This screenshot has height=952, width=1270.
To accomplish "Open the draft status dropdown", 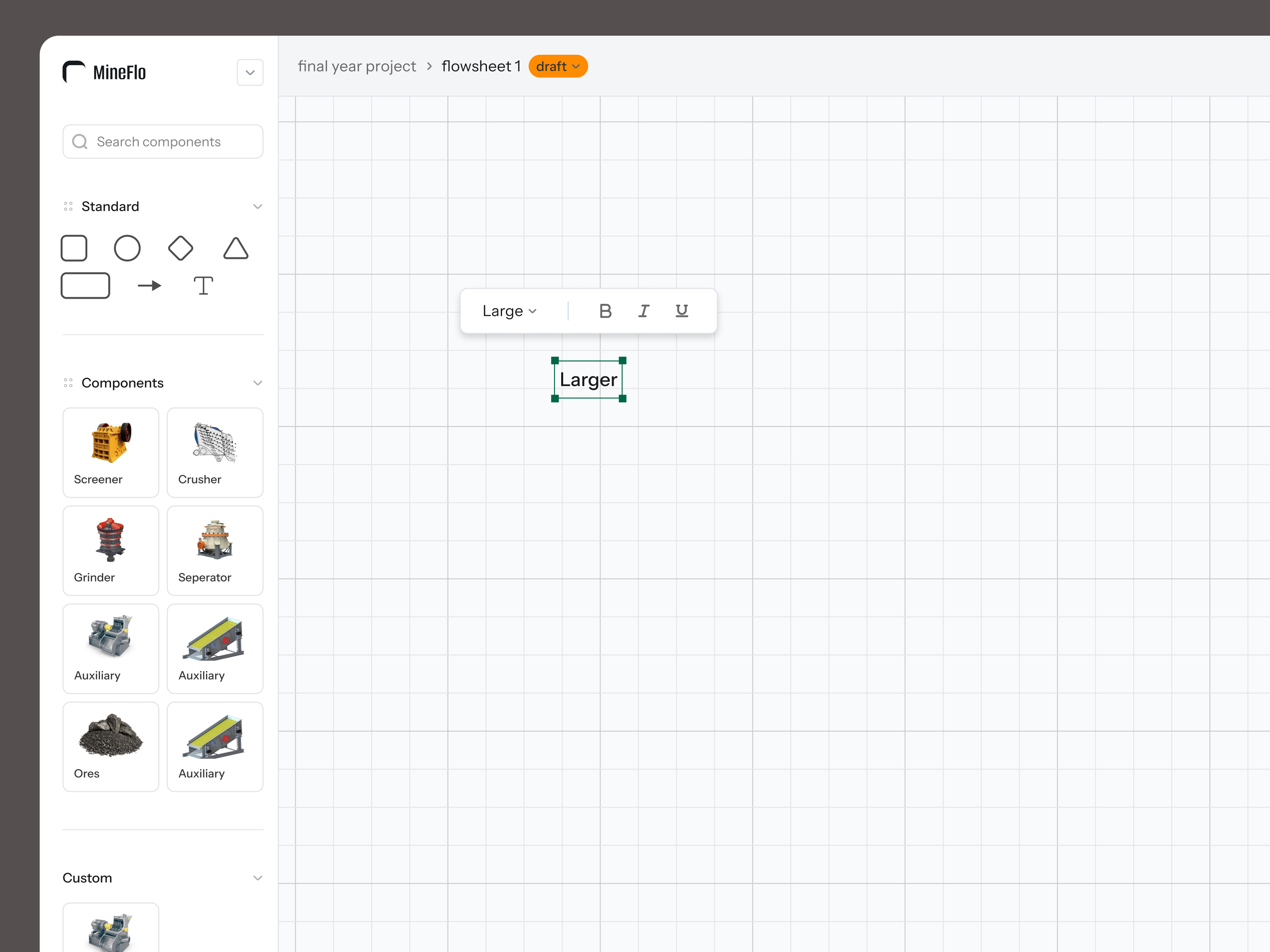I will [x=558, y=67].
